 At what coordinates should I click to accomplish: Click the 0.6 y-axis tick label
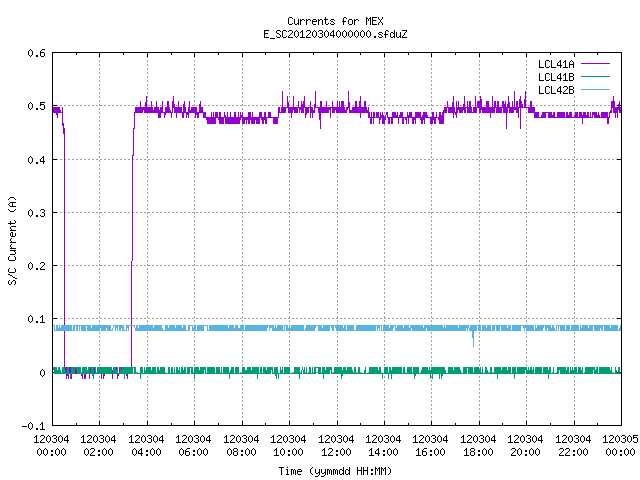pyautogui.click(x=37, y=53)
